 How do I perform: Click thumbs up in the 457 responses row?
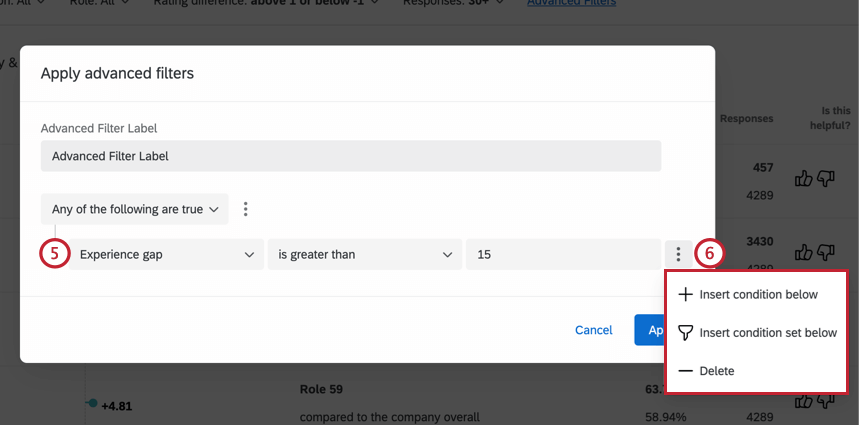tap(804, 178)
